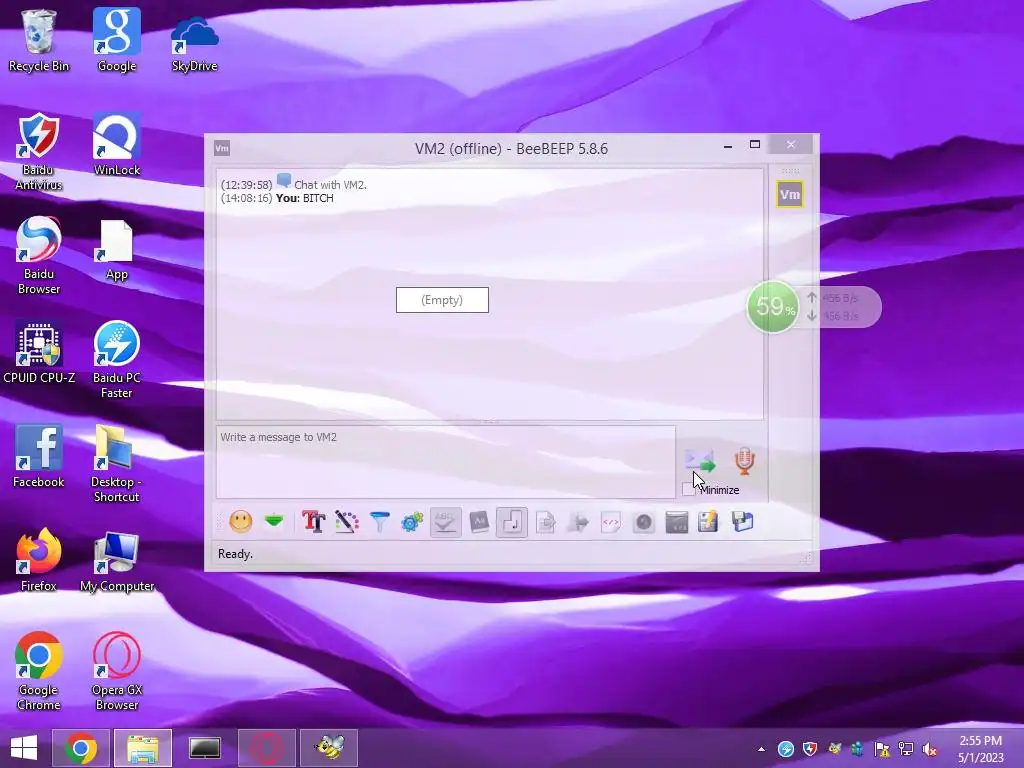The height and width of the screenshot is (768, 1024).
Task: Open My Computer desktop icon
Action: point(117,560)
